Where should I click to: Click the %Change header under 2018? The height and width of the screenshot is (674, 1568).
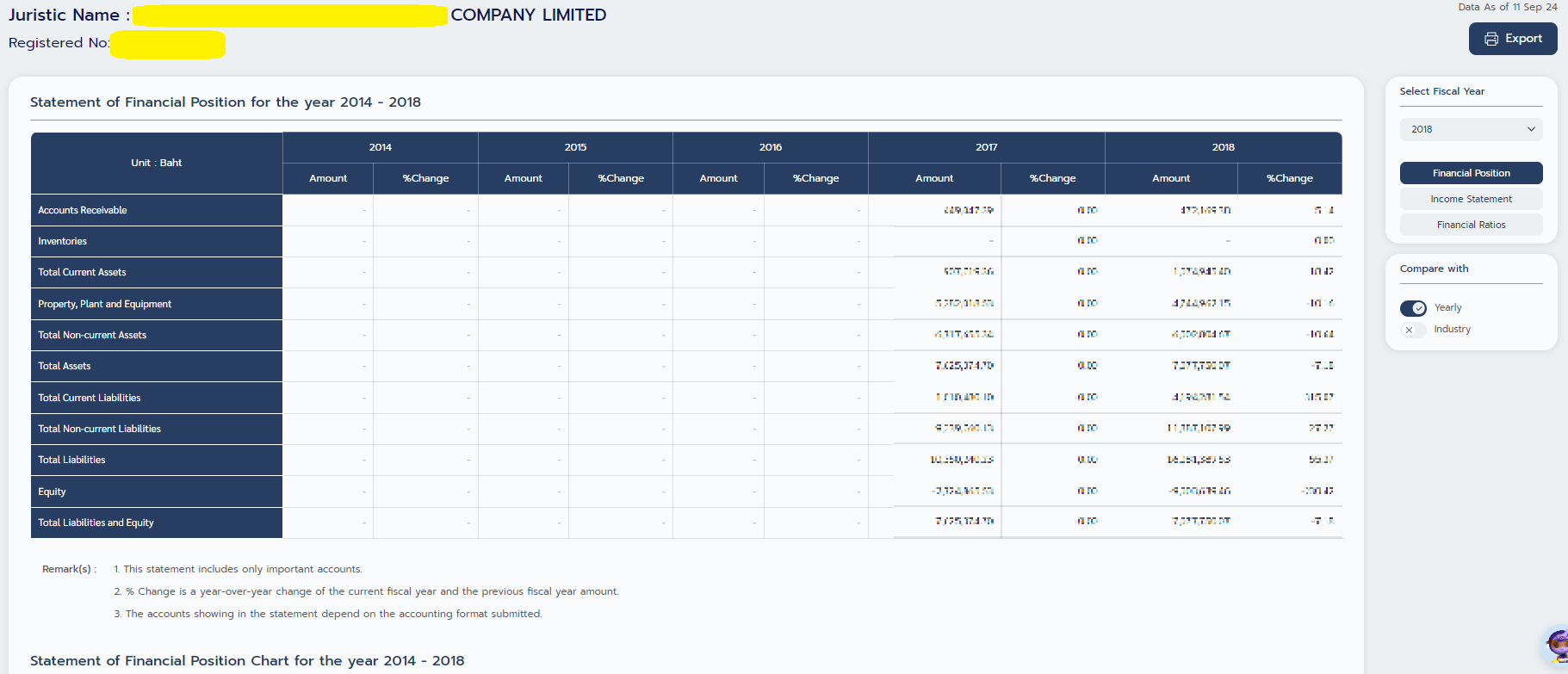[1289, 178]
